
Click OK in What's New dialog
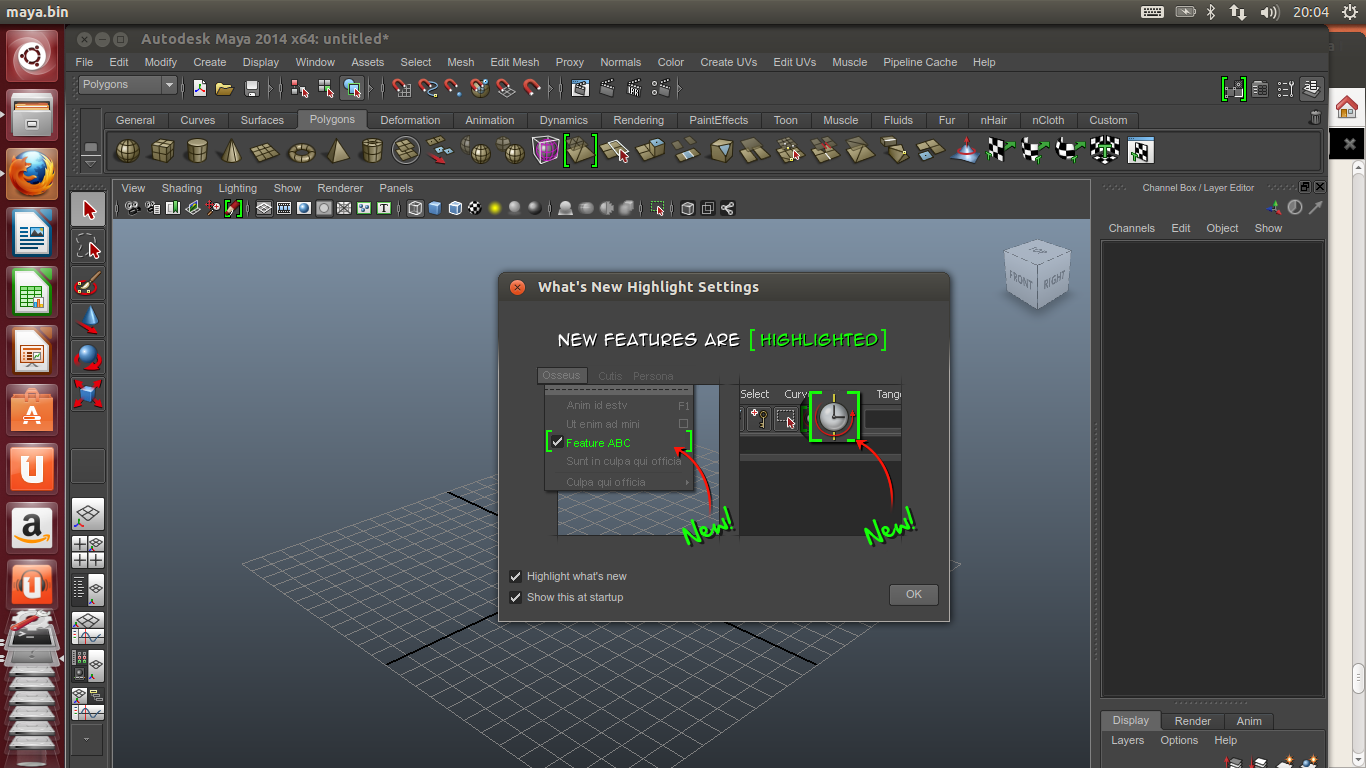pyautogui.click(x=914, y=594)
